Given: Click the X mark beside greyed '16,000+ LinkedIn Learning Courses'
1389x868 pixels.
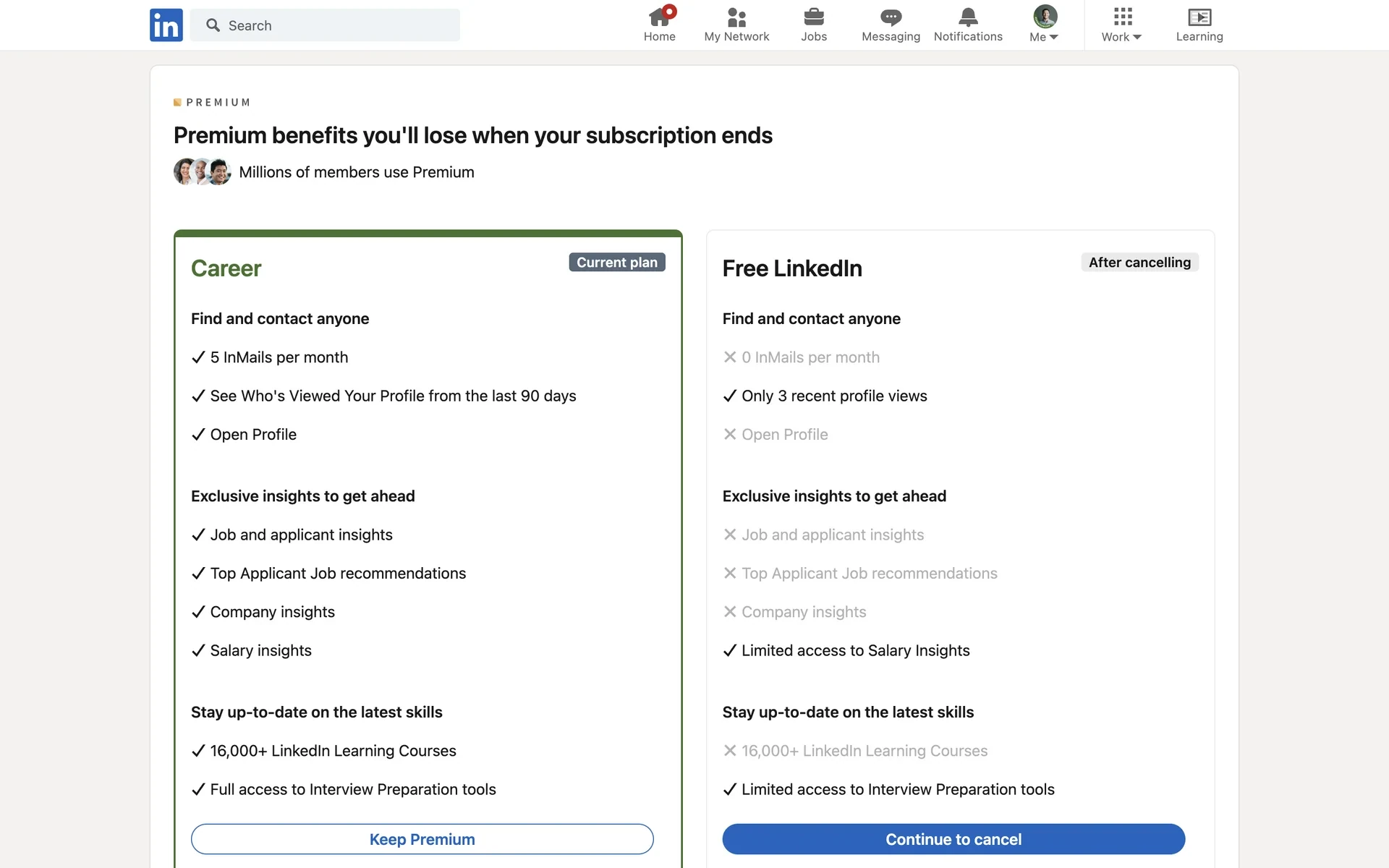Looking at the screenshot, I should pyautogui.click(x=730, y=751).
